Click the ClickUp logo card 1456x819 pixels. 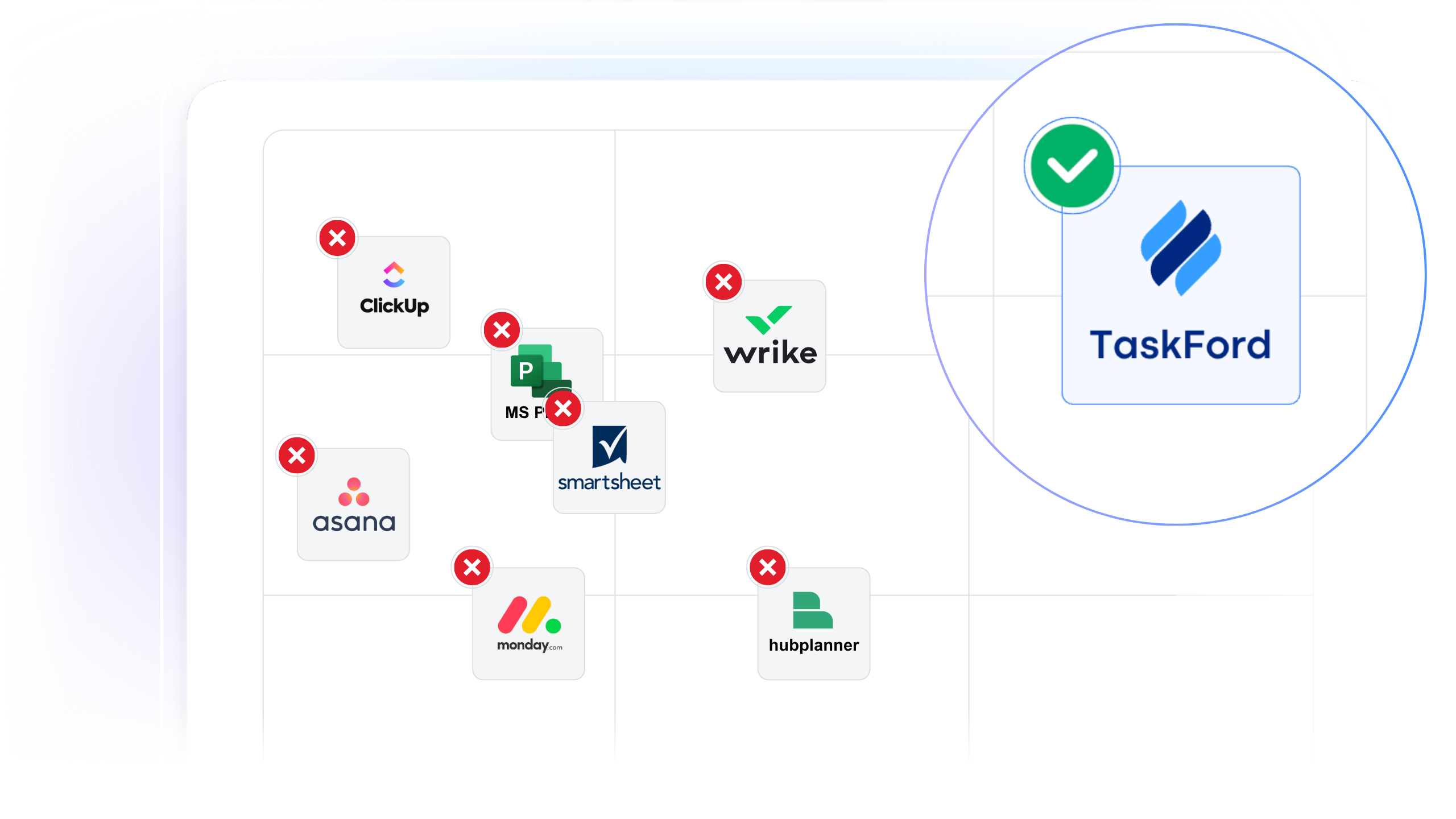[x=394, y=292]
